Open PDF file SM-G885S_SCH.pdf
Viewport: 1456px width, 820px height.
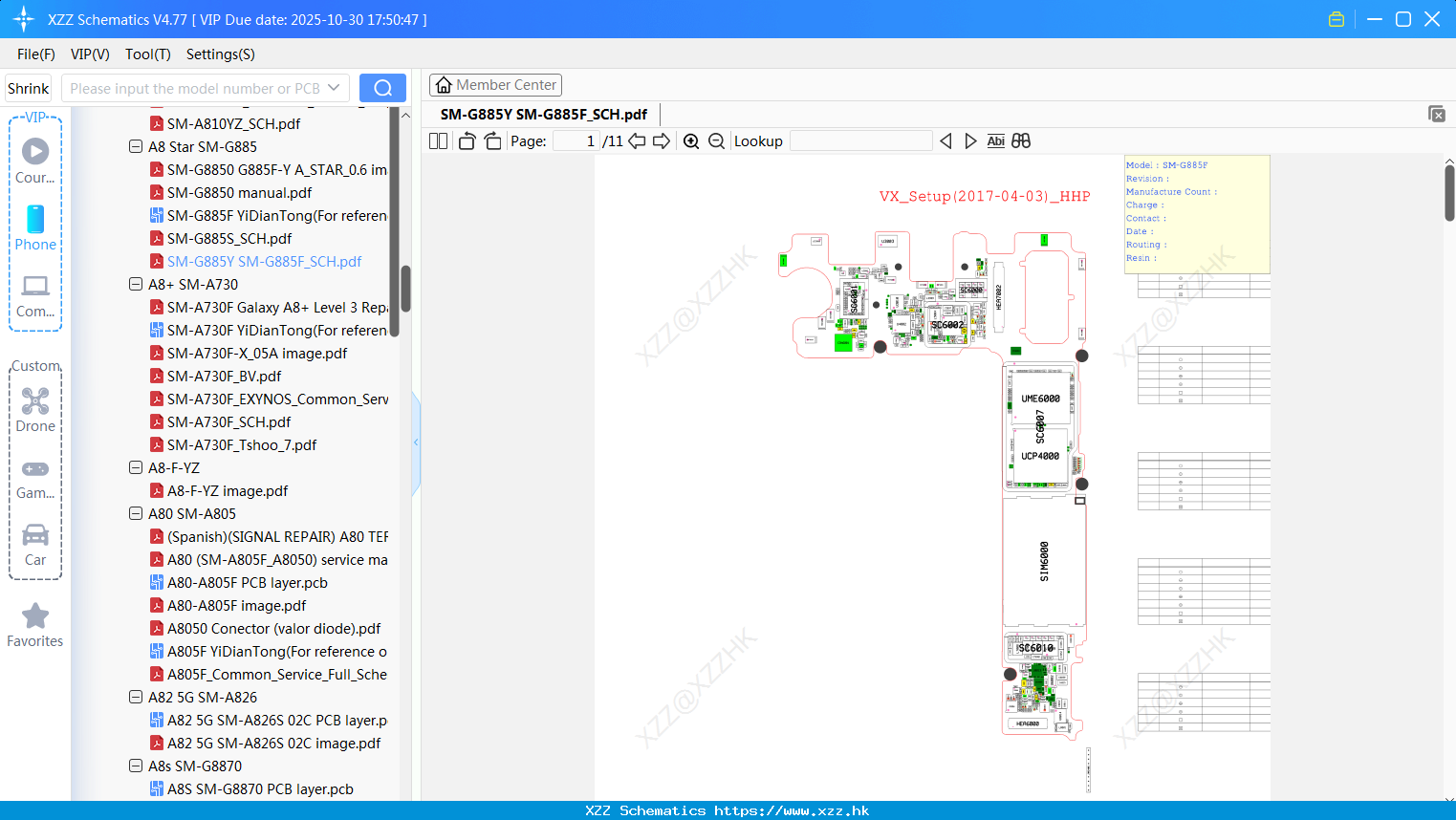pos(229,239)
